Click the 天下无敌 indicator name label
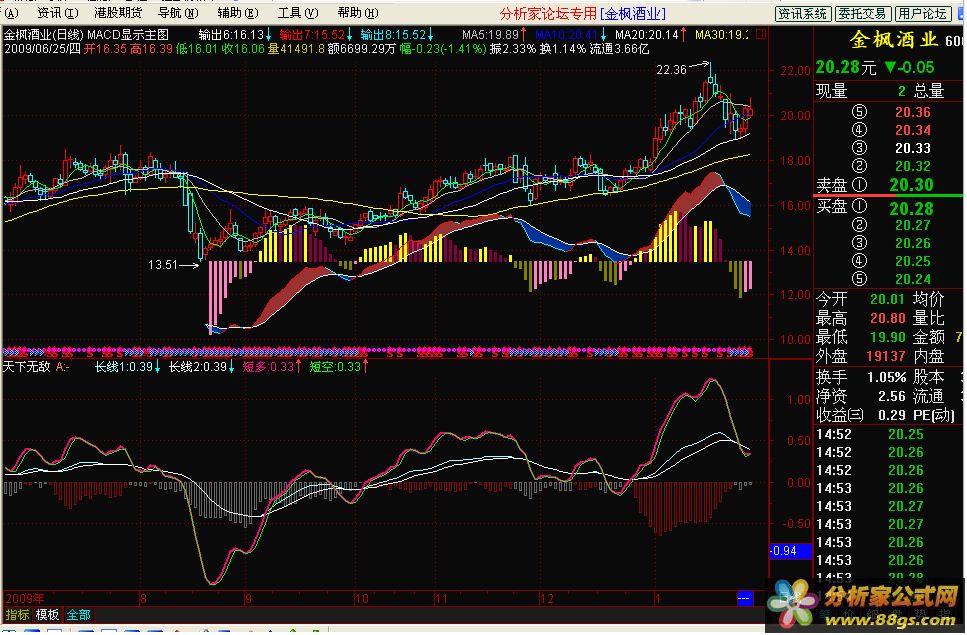 (27, 367)
